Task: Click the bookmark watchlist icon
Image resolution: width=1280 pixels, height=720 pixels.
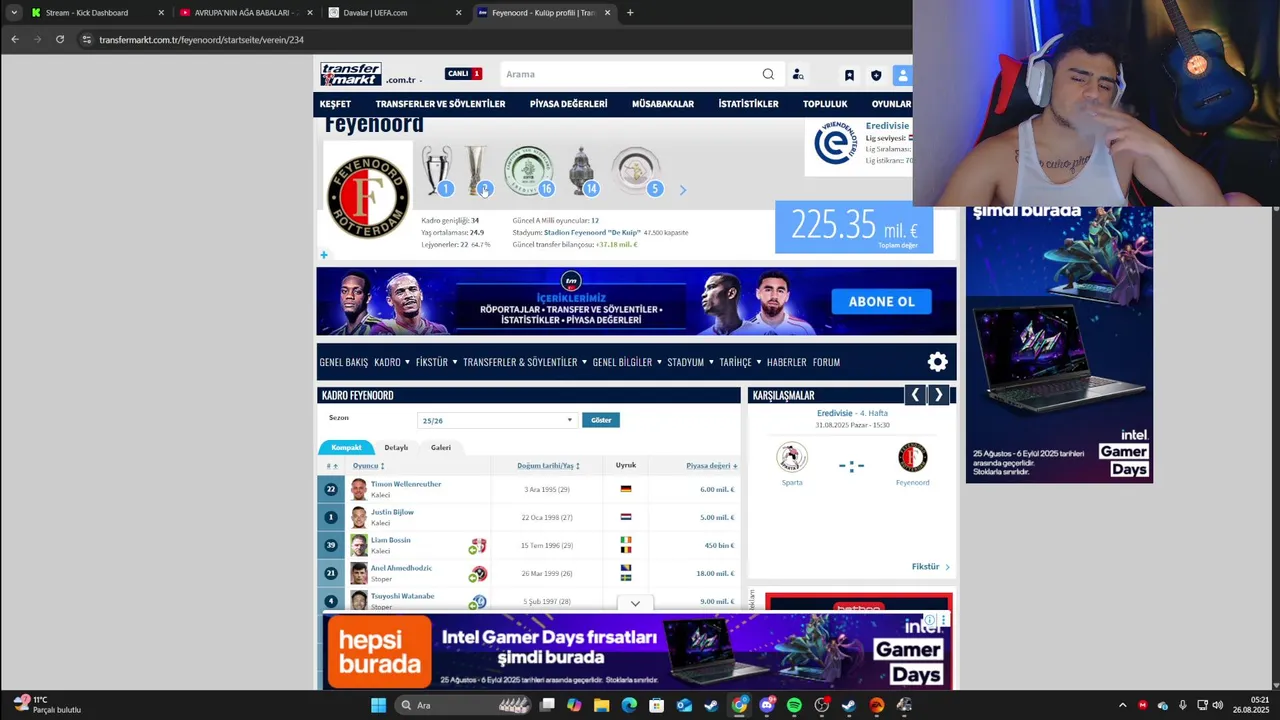Action: pyautogui.click(x=849, y=75)
